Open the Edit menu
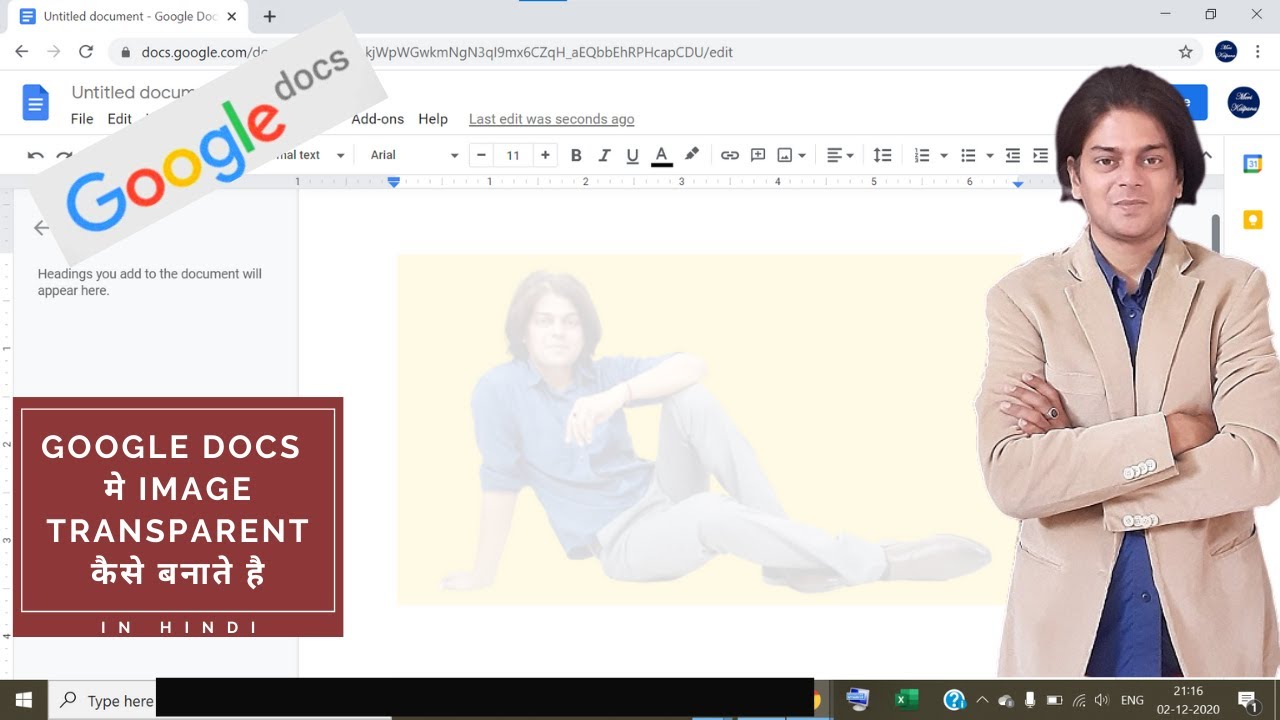The width and height of the screenshot is (1280, 720). point(120,119)
